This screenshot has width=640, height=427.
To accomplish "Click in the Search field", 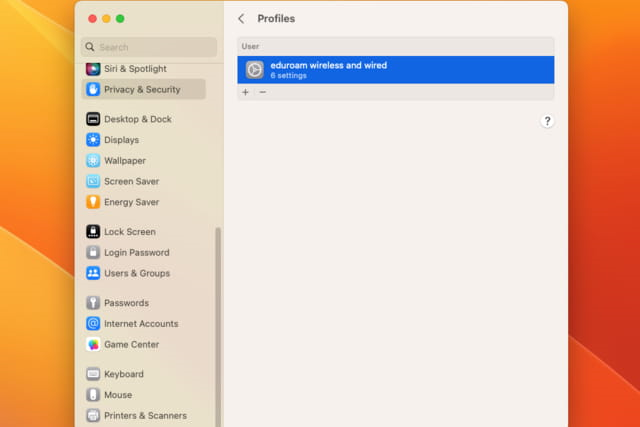I will click(150, 47).
